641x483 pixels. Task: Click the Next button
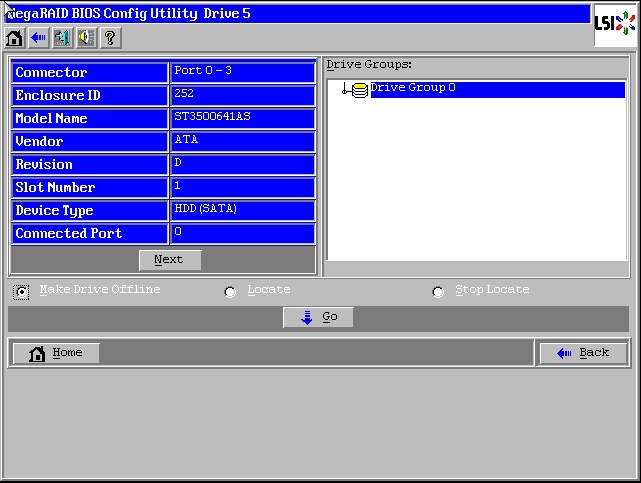(x=170, y=260)
